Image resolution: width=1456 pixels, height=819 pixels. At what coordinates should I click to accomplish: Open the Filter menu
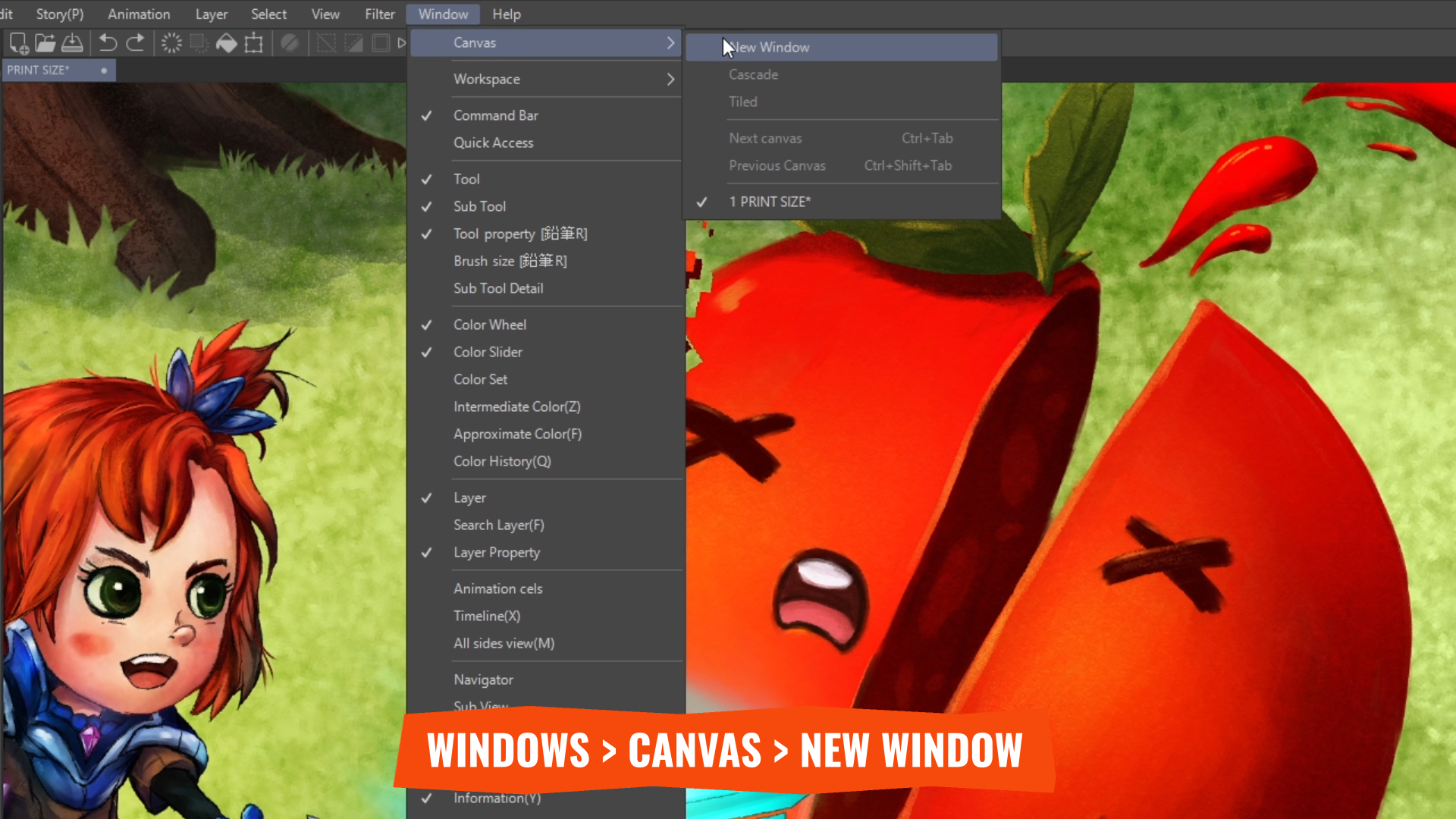(x=380, y=14)
